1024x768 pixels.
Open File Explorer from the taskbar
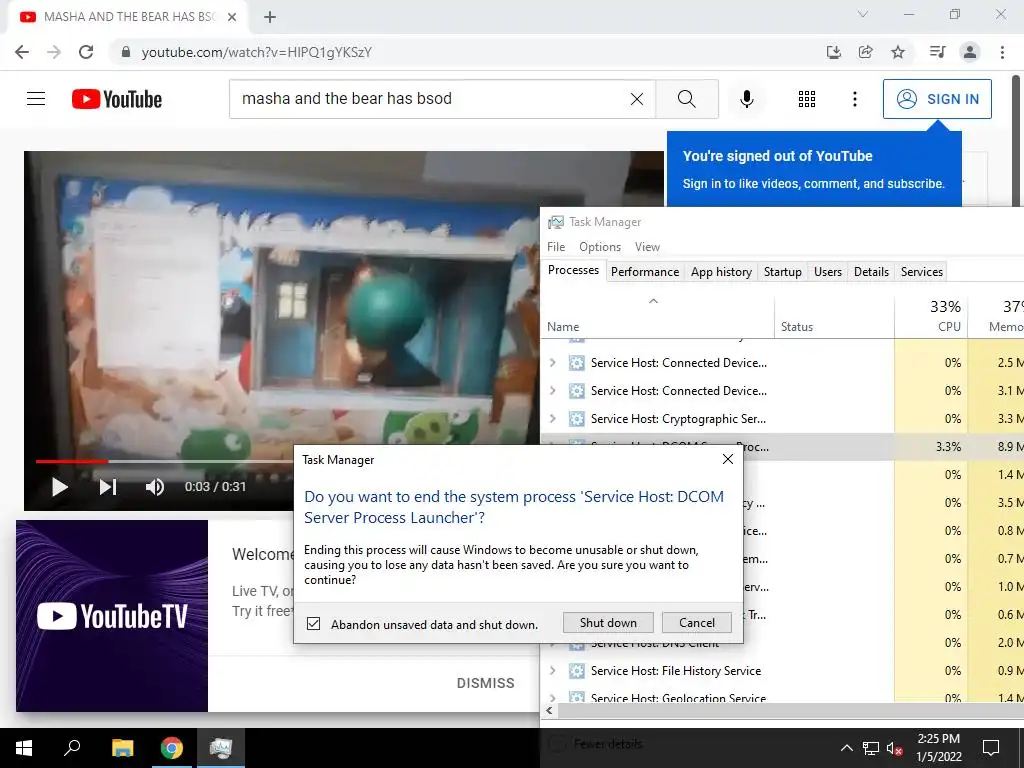tap(122, 748)
